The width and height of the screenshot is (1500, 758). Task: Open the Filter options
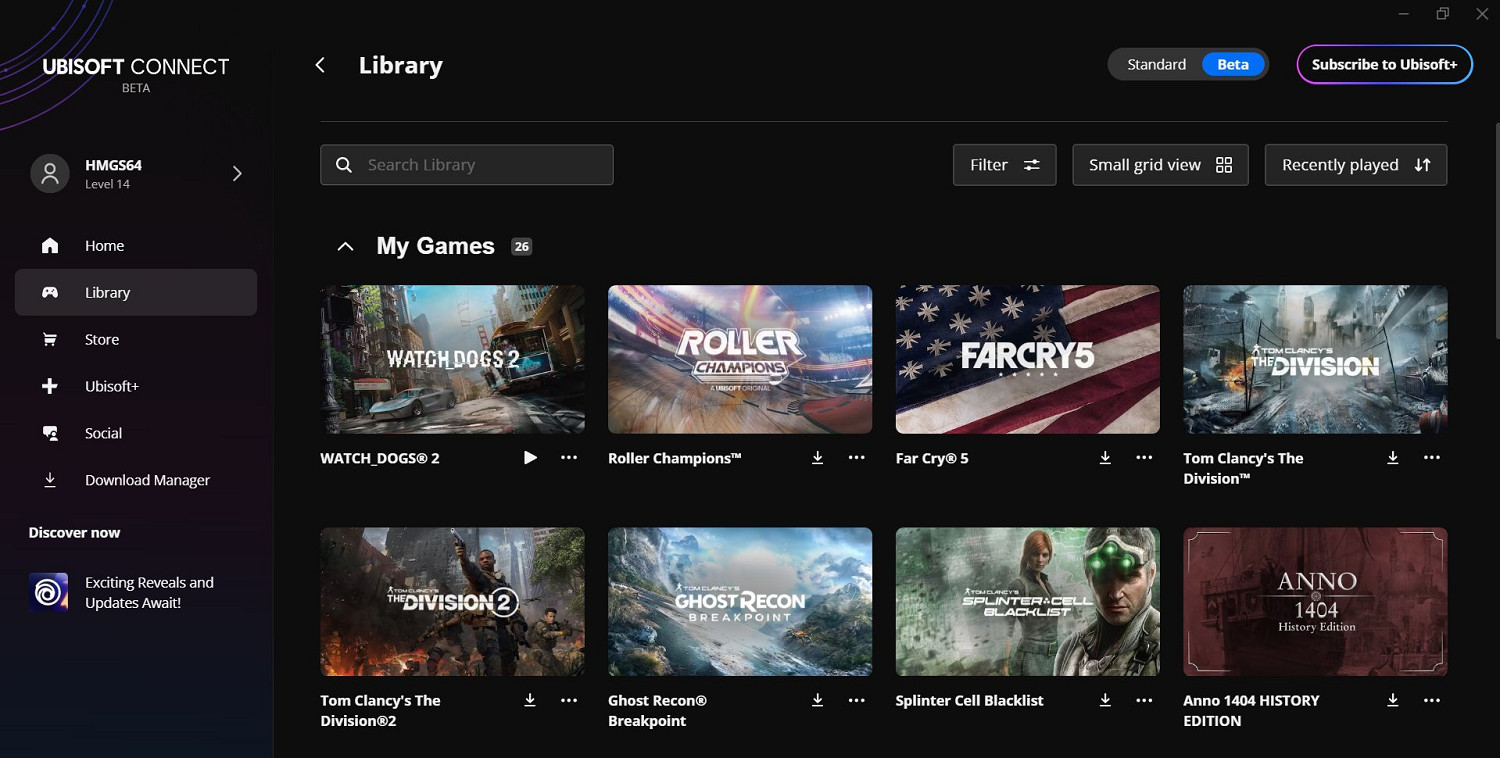[x=1004, y=164]
